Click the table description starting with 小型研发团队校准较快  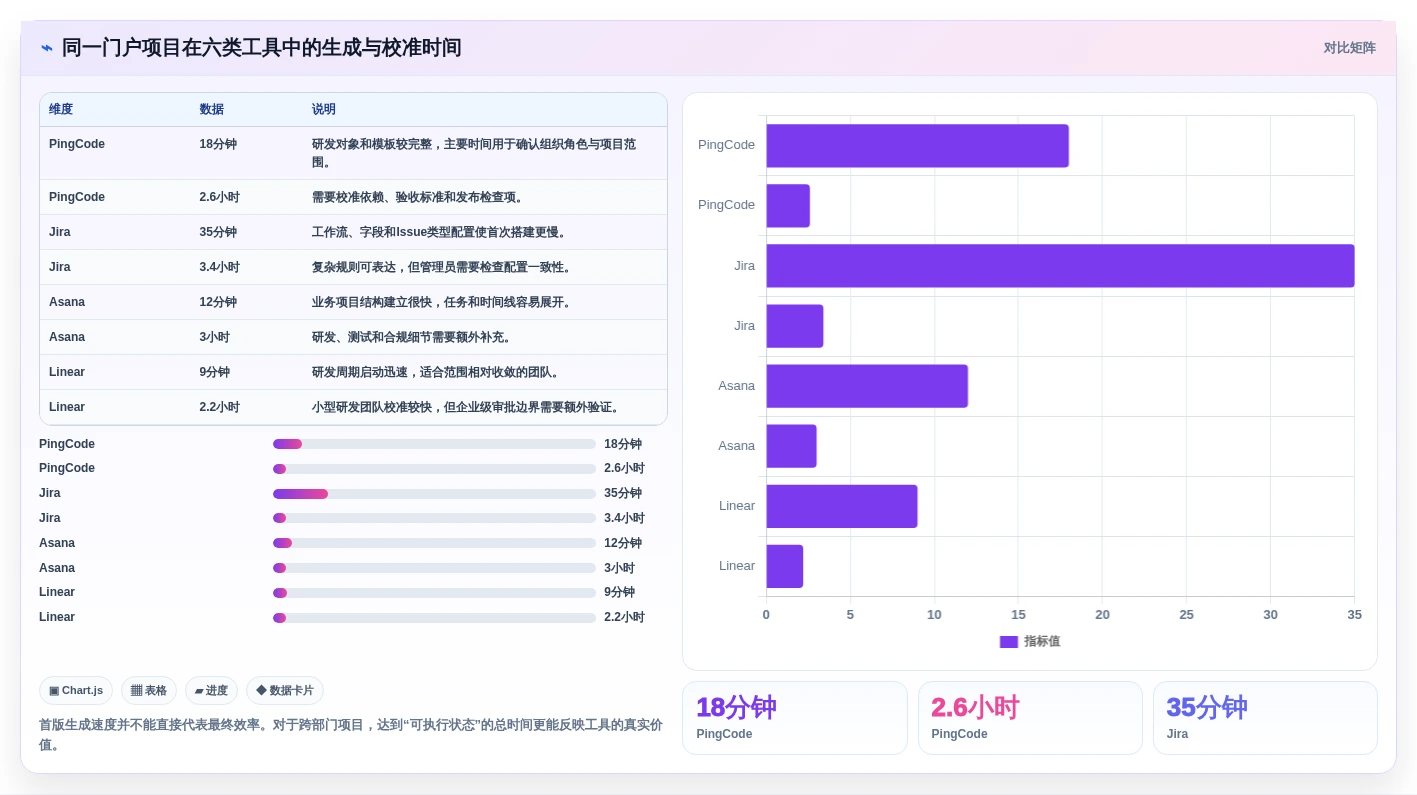pyautogui.click(x=467, y=407)
